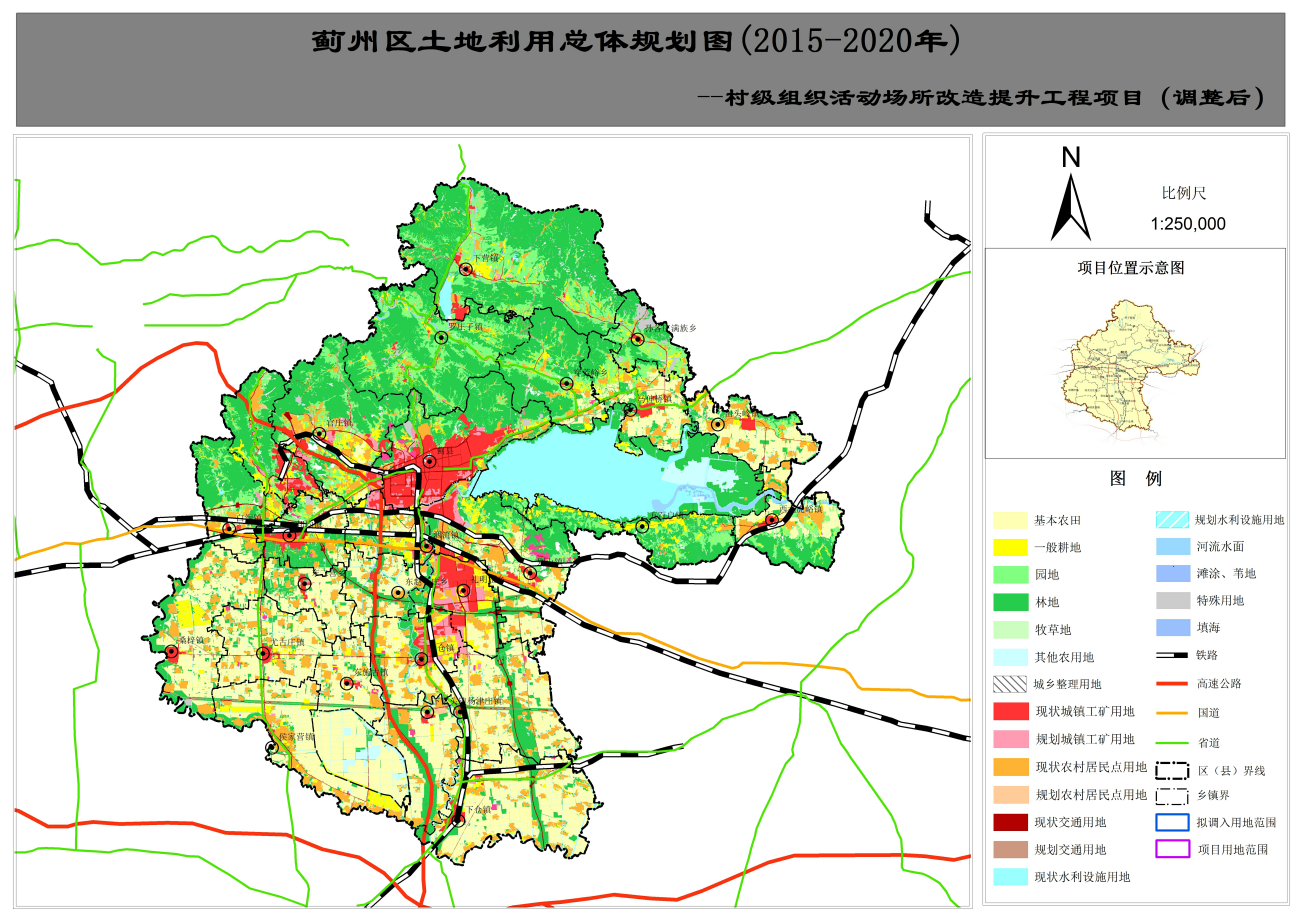Click the 下营镇 town marker
This screenshot has width=1299, height=918.
point(466,269)
